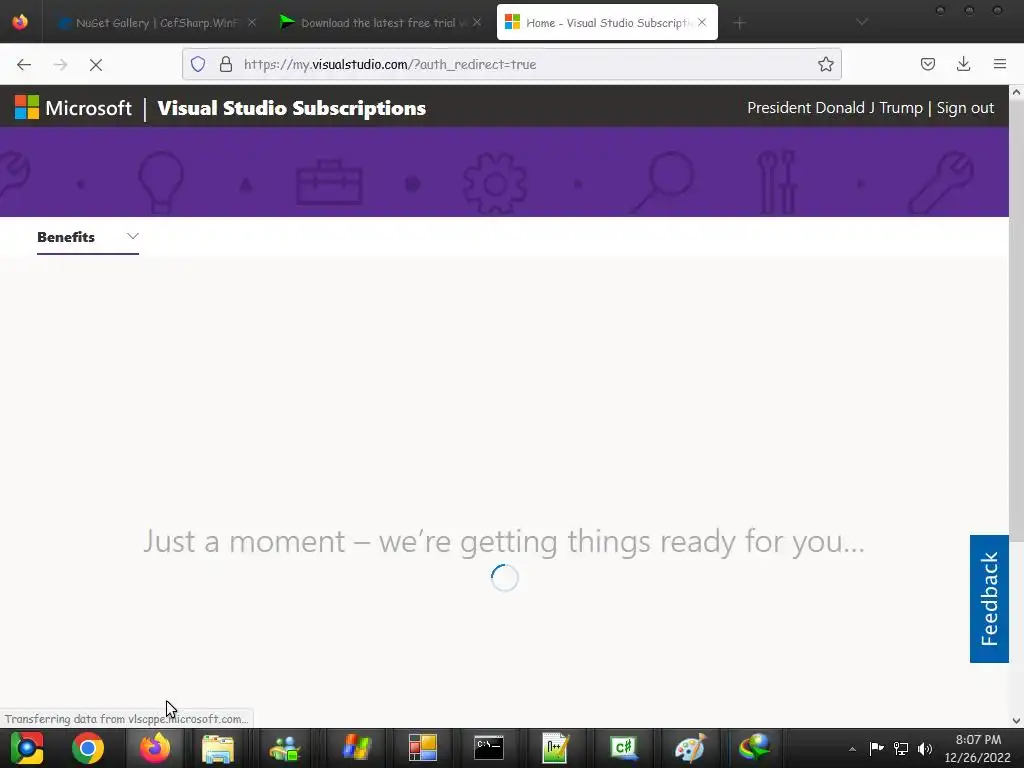Open Google Chrome from the taskbar

tap(88, 748)
